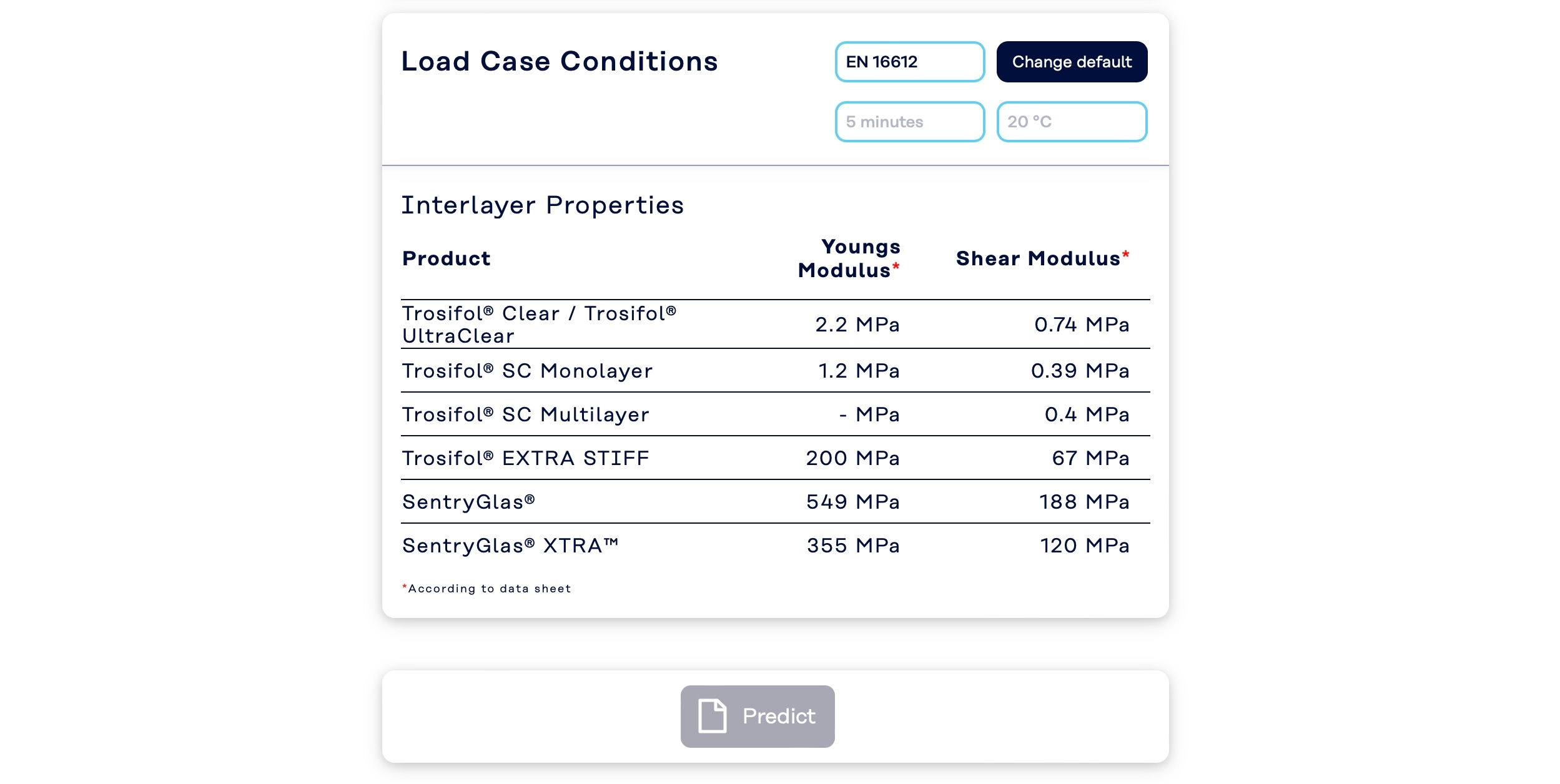Click the Youngs Modulus column header
Image resolution: width=1560 pixels, height=784 pixels.
[x=849, y=258]
